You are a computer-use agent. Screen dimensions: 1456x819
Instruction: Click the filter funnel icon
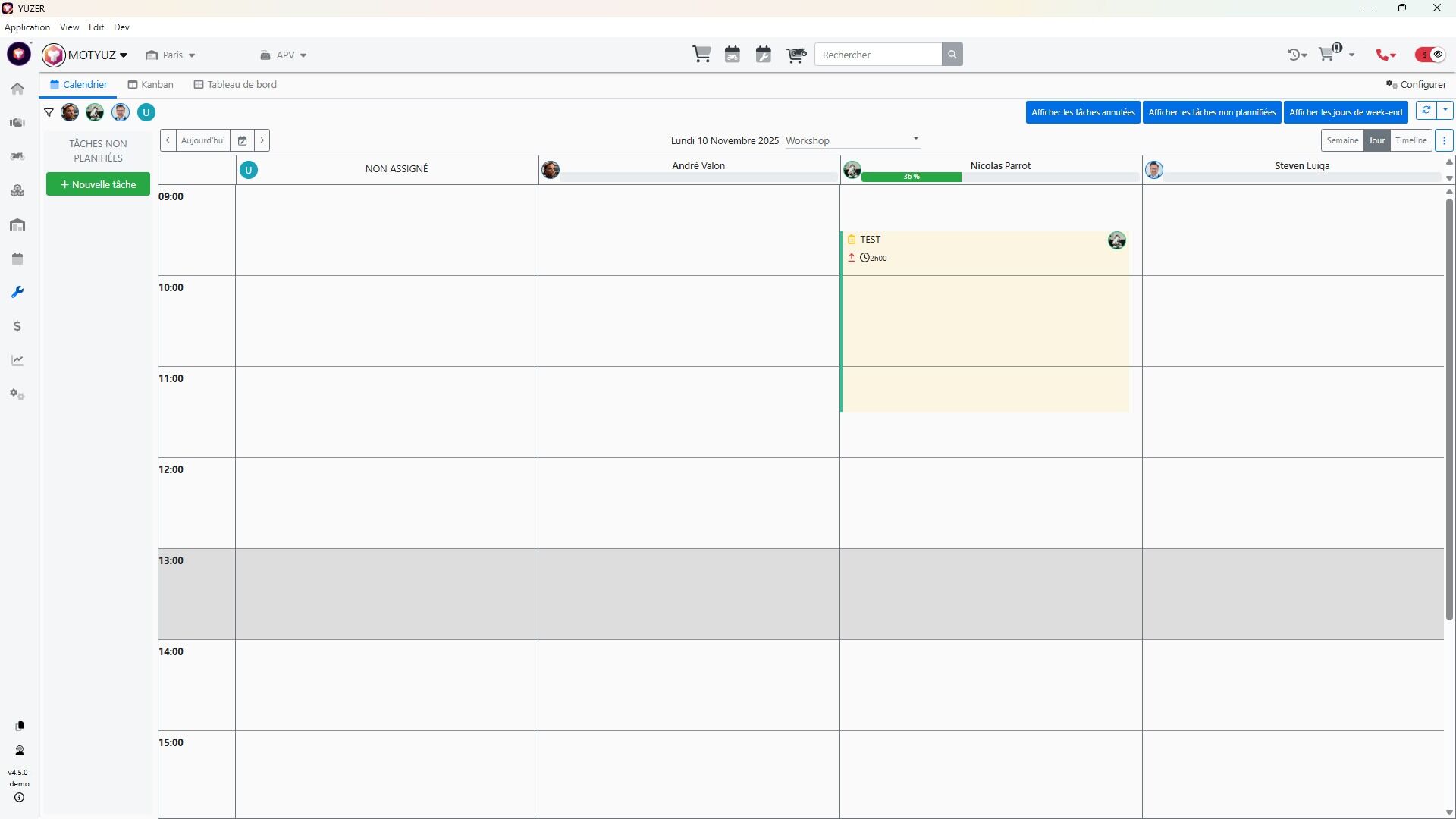49,112
